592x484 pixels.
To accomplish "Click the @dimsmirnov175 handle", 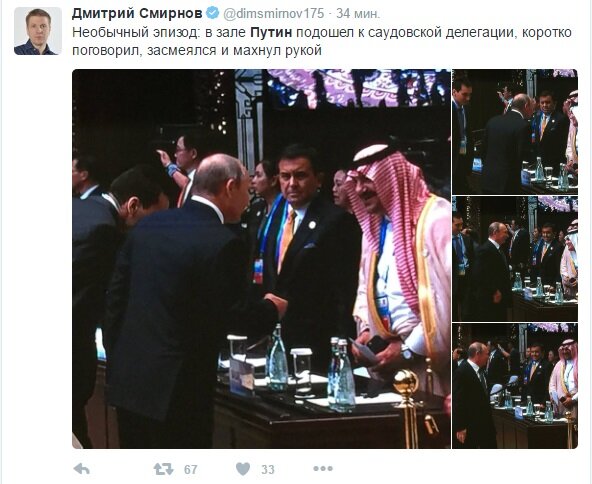I will (x=274, y=14).
